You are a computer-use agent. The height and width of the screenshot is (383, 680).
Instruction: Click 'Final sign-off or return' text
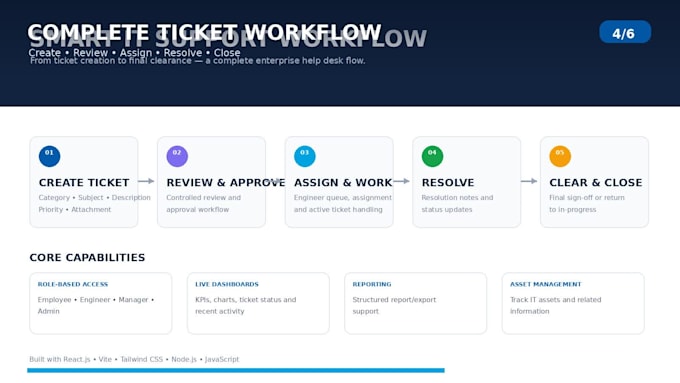587,198
